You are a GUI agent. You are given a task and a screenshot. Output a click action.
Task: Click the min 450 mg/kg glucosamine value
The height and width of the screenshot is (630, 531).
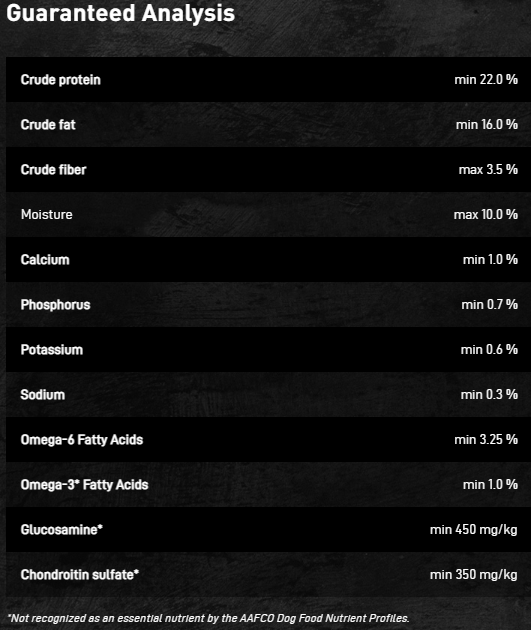click(474, 530)
